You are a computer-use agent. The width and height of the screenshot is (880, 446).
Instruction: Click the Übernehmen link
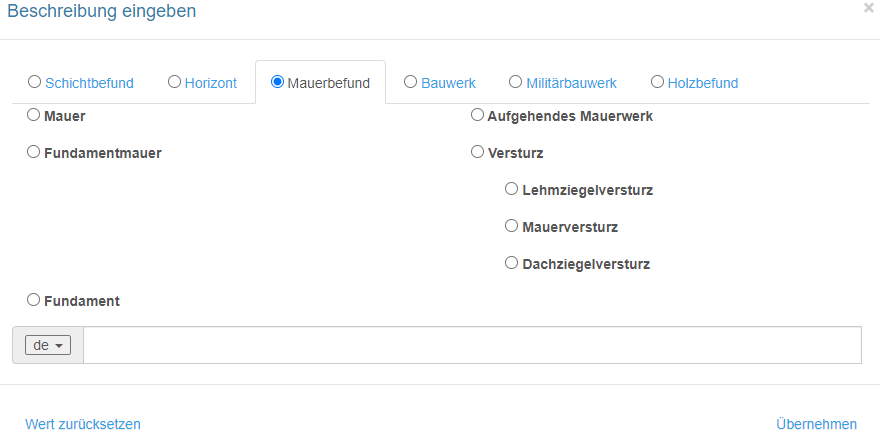pos(816,424)
